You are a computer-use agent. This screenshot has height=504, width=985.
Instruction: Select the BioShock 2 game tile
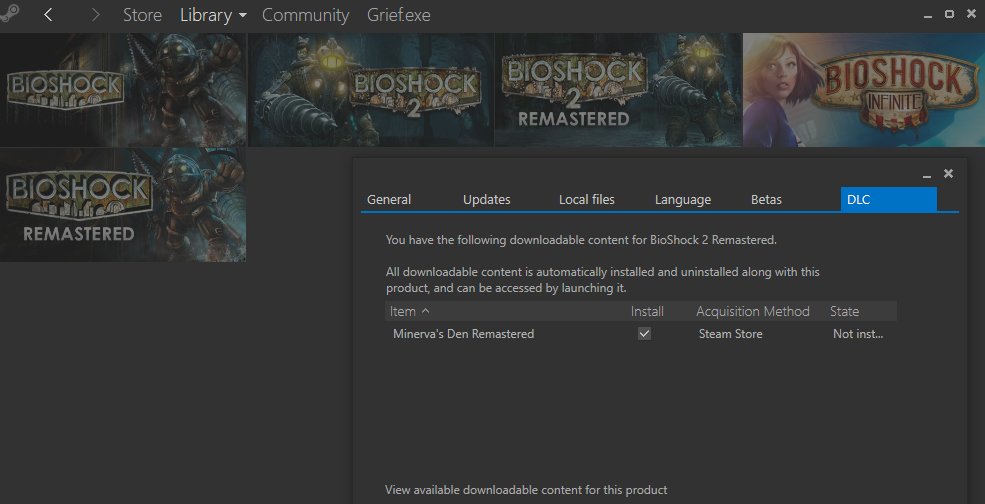pos(371,90)
